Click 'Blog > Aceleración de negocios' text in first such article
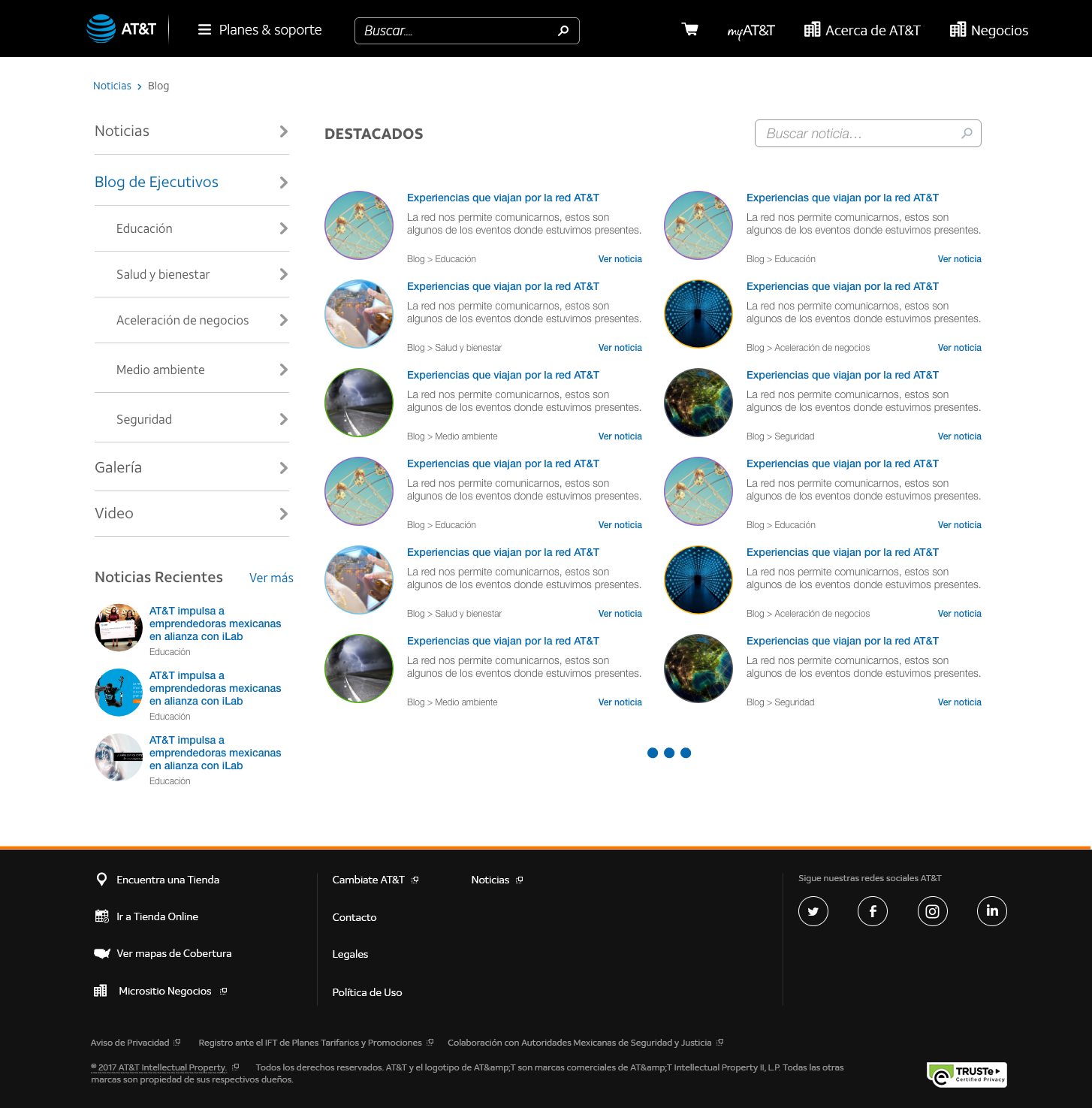The width and height of the screenshot is (1092, 1108). click(x=808, y=348)
